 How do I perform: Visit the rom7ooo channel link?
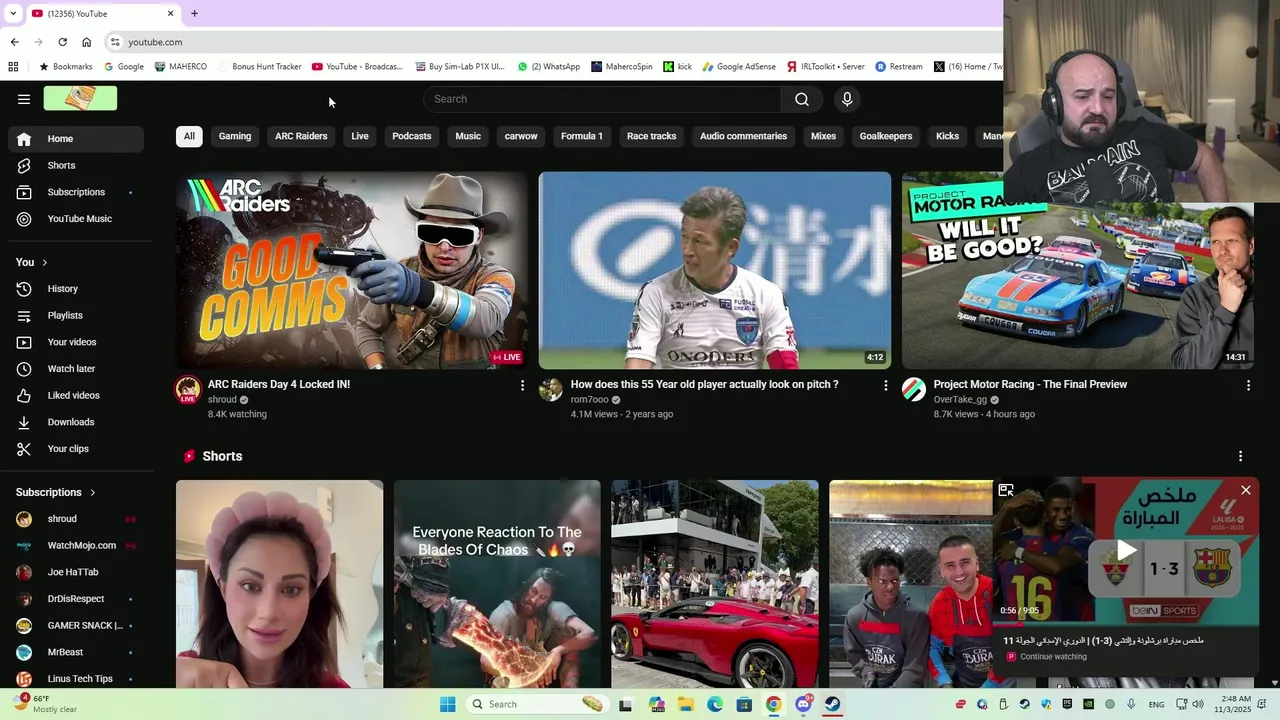click(589, 400)
